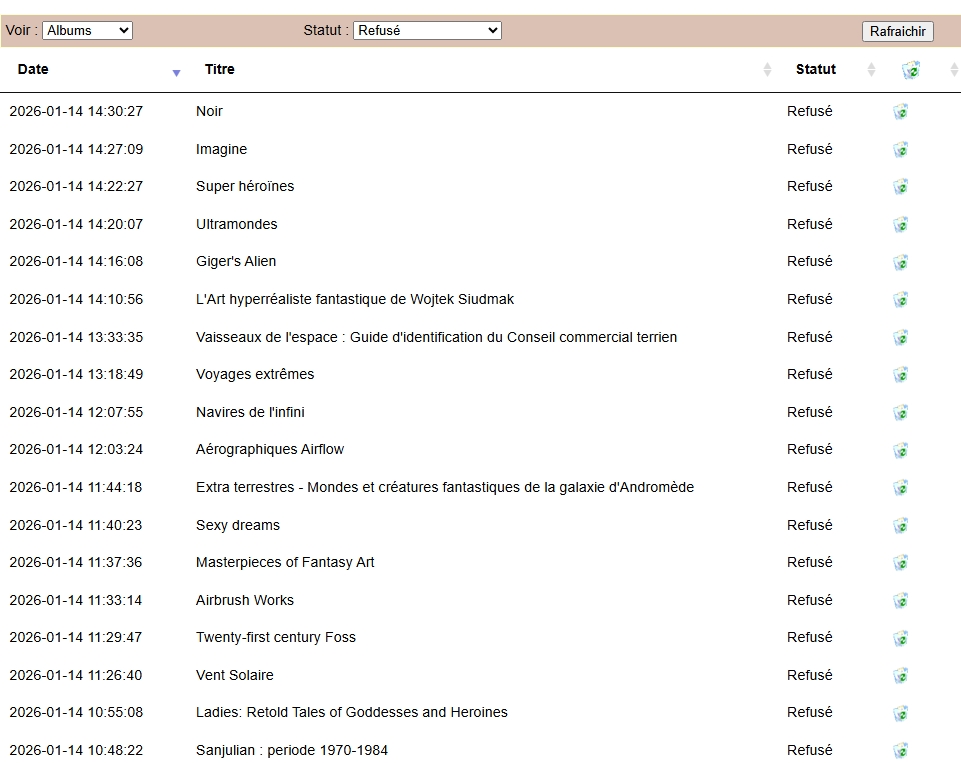The height and width of the screenshot is (763, 961).
Task: Click the recycle icon for Super héroïnes
Action: click(900, 186)
